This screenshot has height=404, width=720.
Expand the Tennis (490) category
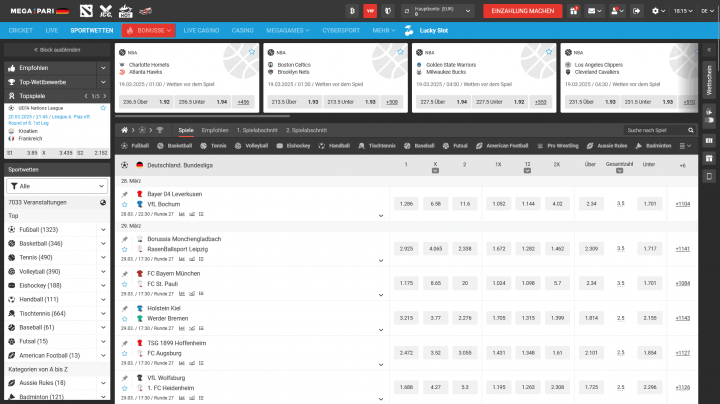coord(103,258)
